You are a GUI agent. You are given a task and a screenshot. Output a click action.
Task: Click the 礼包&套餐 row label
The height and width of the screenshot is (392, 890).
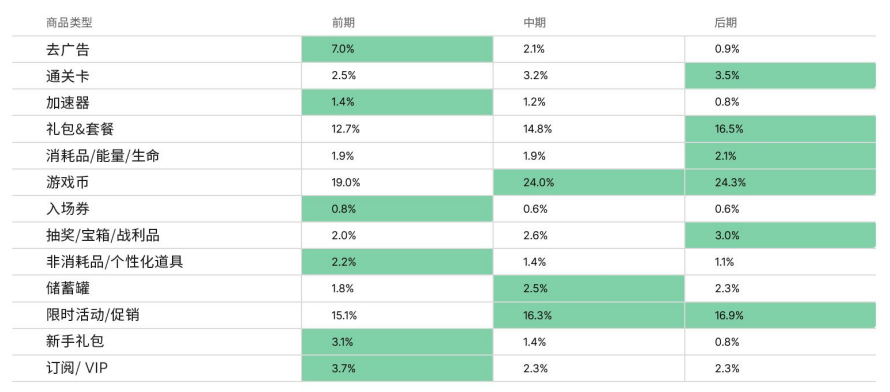pos(80,129)
